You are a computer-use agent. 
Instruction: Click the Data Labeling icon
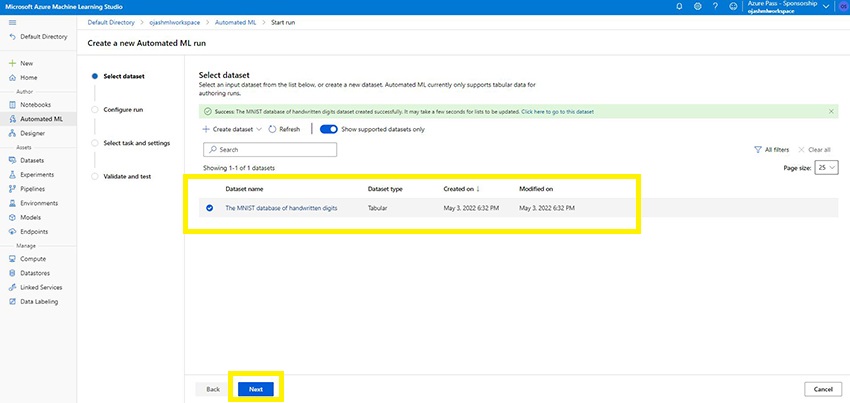(12, 302)
